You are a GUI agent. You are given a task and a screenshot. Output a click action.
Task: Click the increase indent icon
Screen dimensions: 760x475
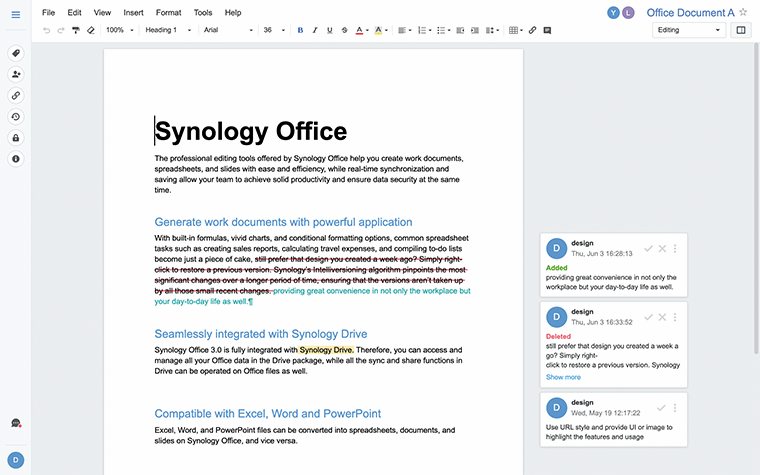(x=475, y=30)
